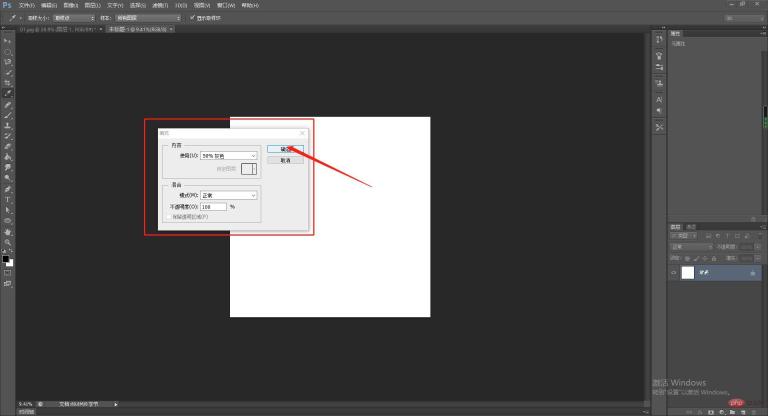Switch to the Channels tab in layers panel
Viewport: 768px width, 416px height.
691,227
